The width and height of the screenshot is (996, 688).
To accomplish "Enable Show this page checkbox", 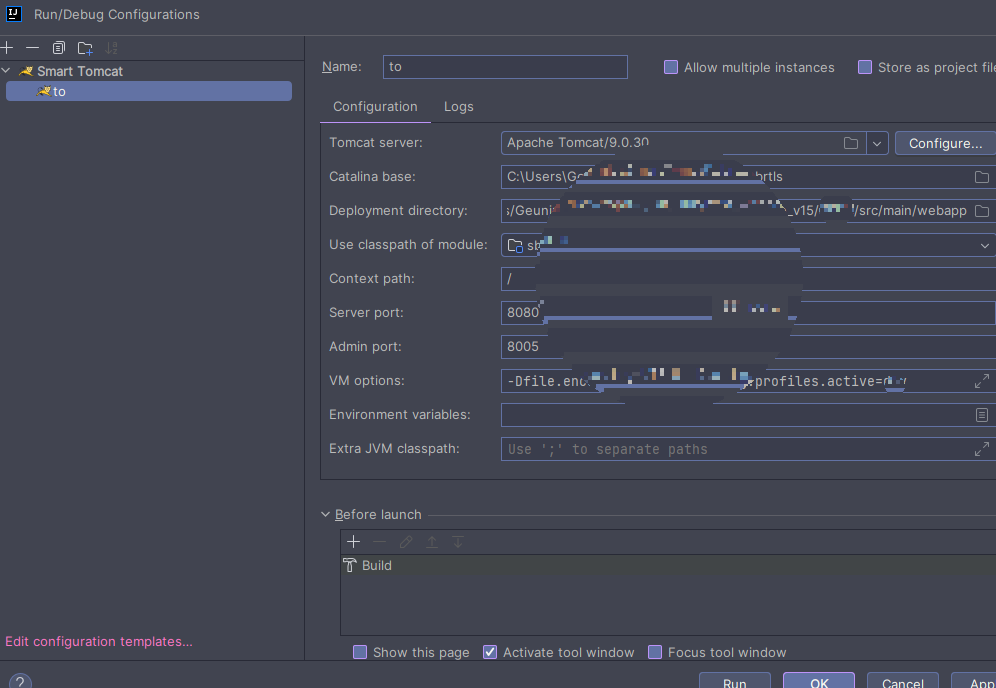I will coord(360,652).
